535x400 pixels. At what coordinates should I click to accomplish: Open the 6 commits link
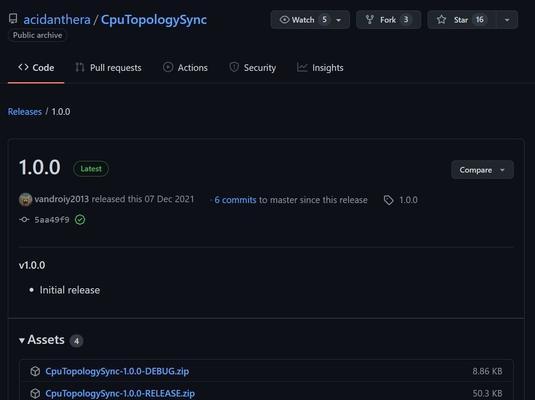[x=235, y=200]
